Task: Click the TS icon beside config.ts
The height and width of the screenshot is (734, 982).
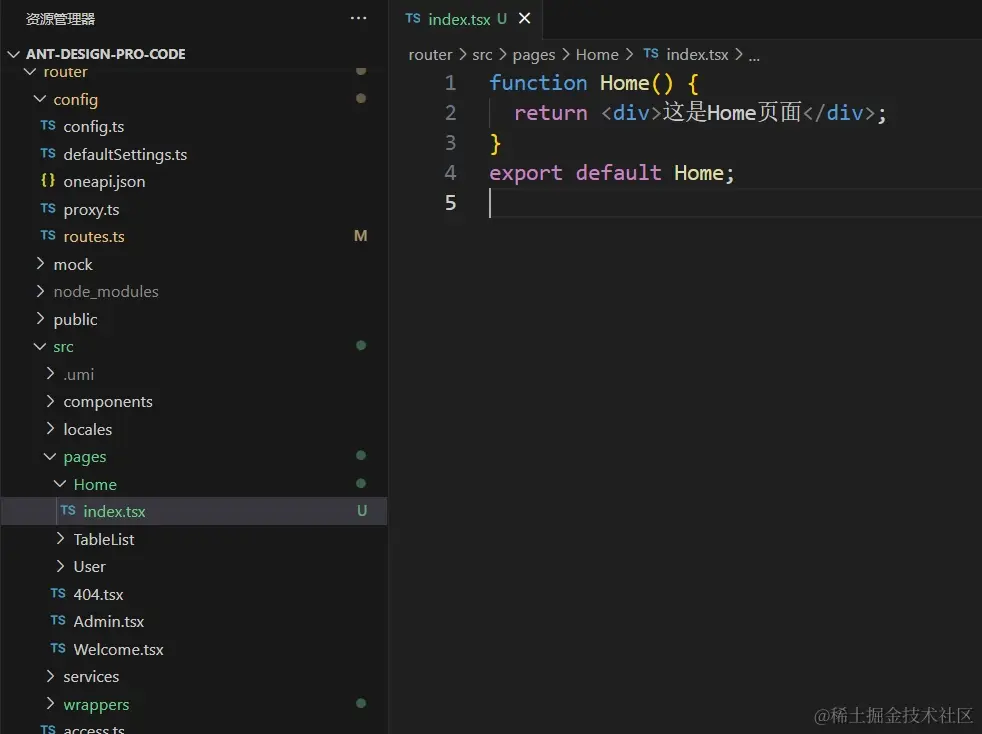Action: [48, 125]
